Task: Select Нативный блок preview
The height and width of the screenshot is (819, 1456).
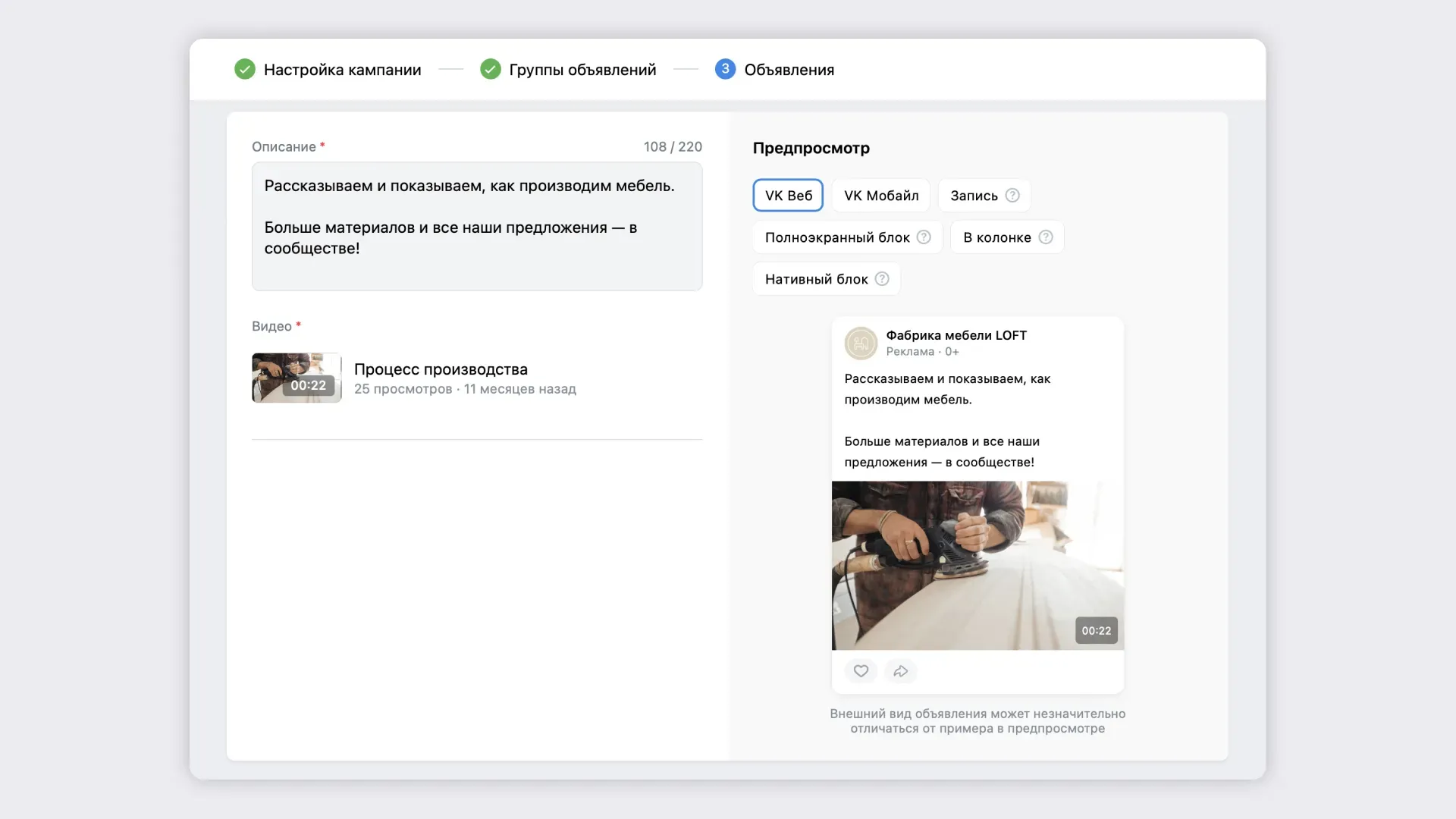Action: pos(827,279)
